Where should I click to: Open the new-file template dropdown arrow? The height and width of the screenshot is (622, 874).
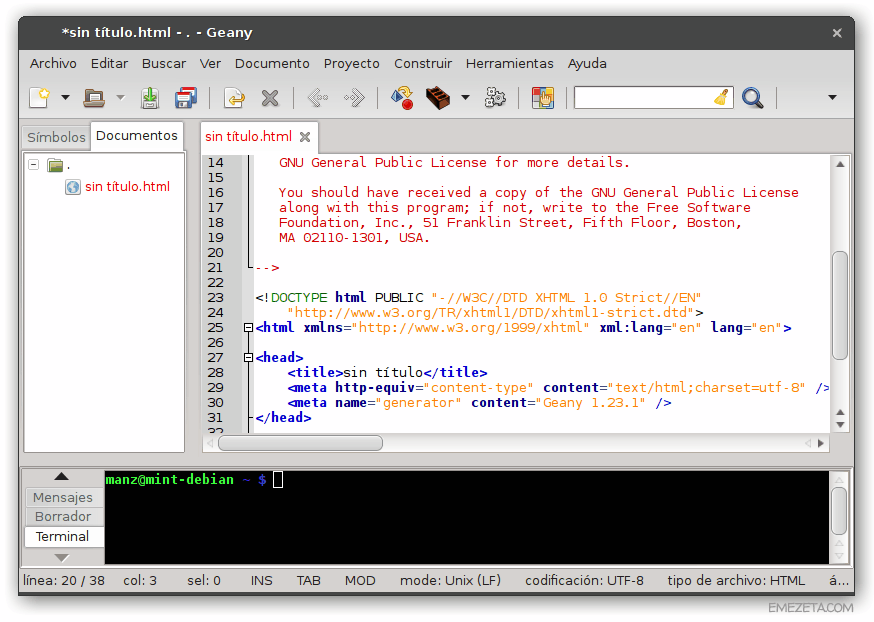click(x=65, y=98)
